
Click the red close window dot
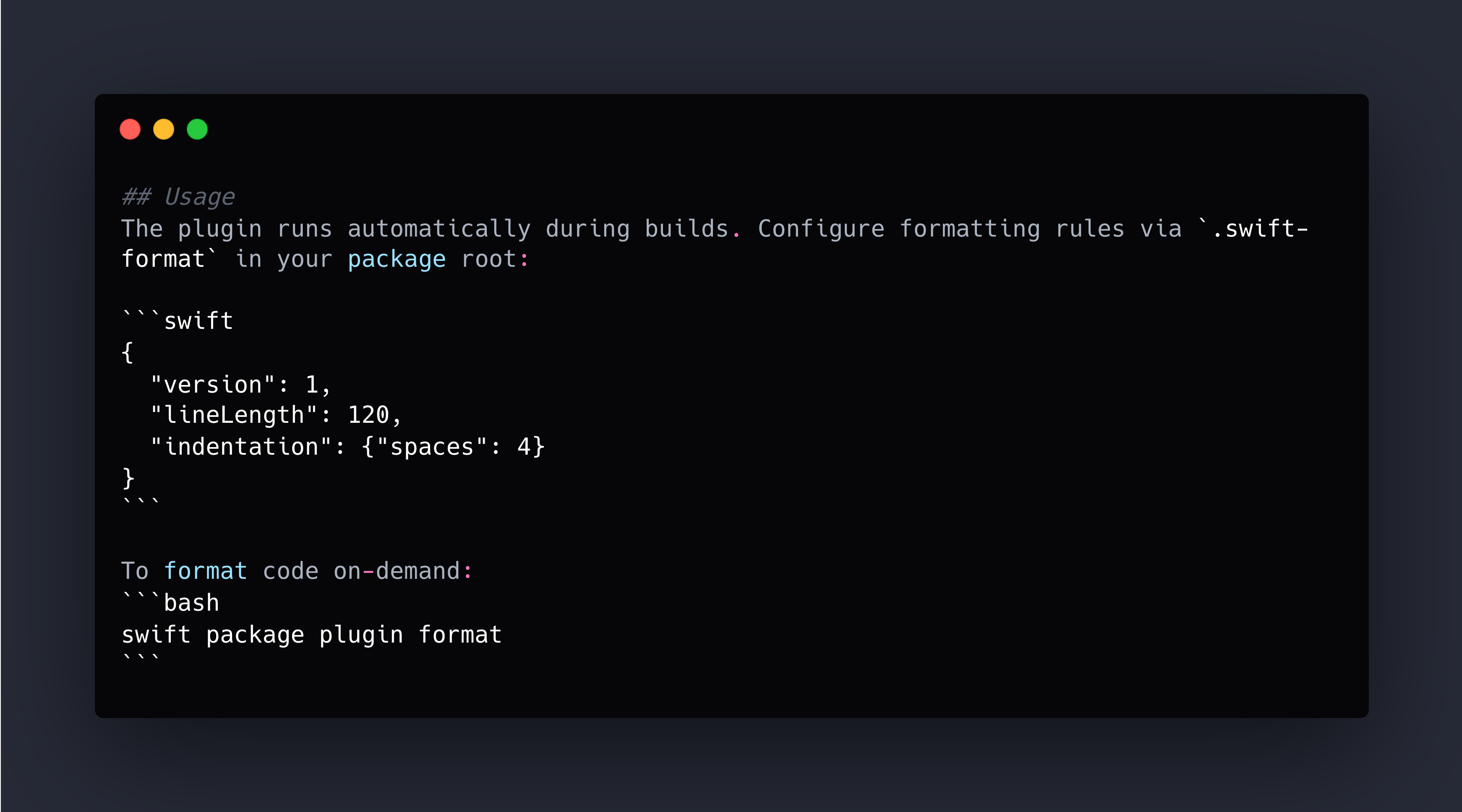[x=130, y=129]
